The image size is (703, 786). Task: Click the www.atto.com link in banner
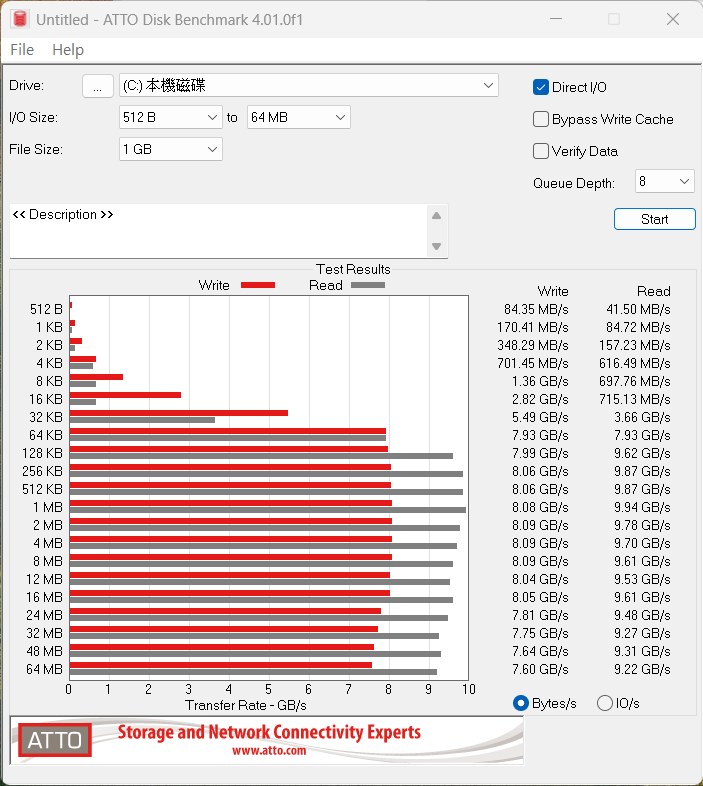tap(269, 750)
